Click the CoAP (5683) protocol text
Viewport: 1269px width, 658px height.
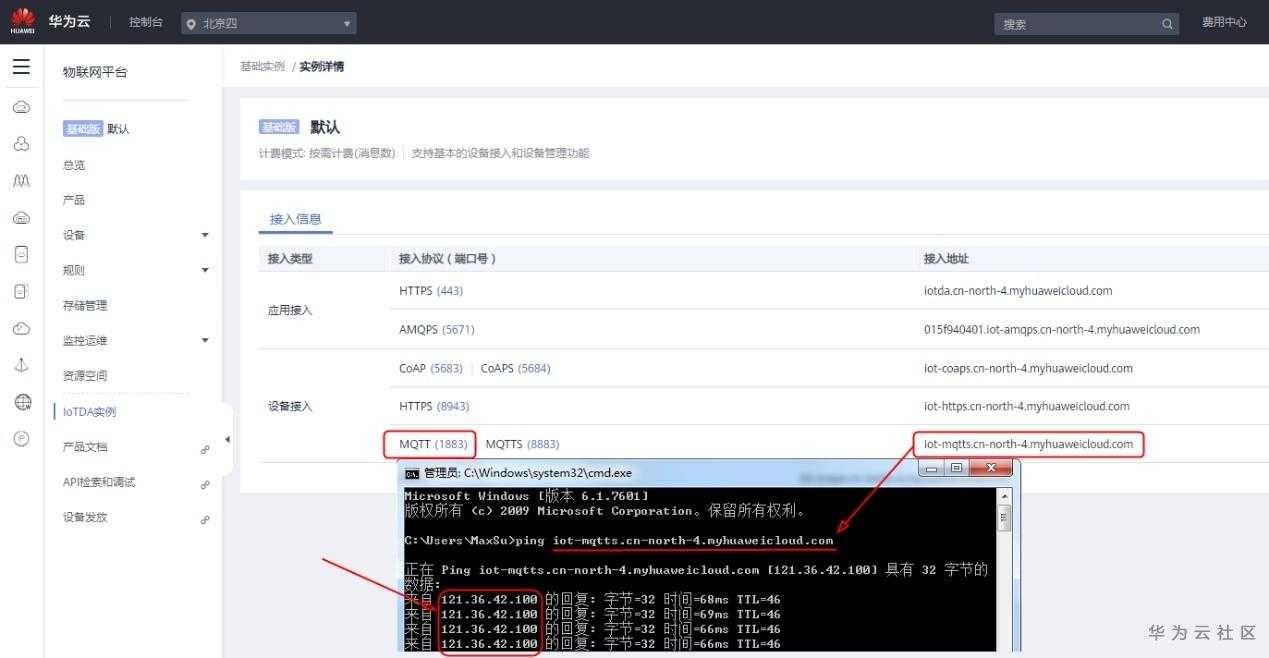(x=431, y=368)
